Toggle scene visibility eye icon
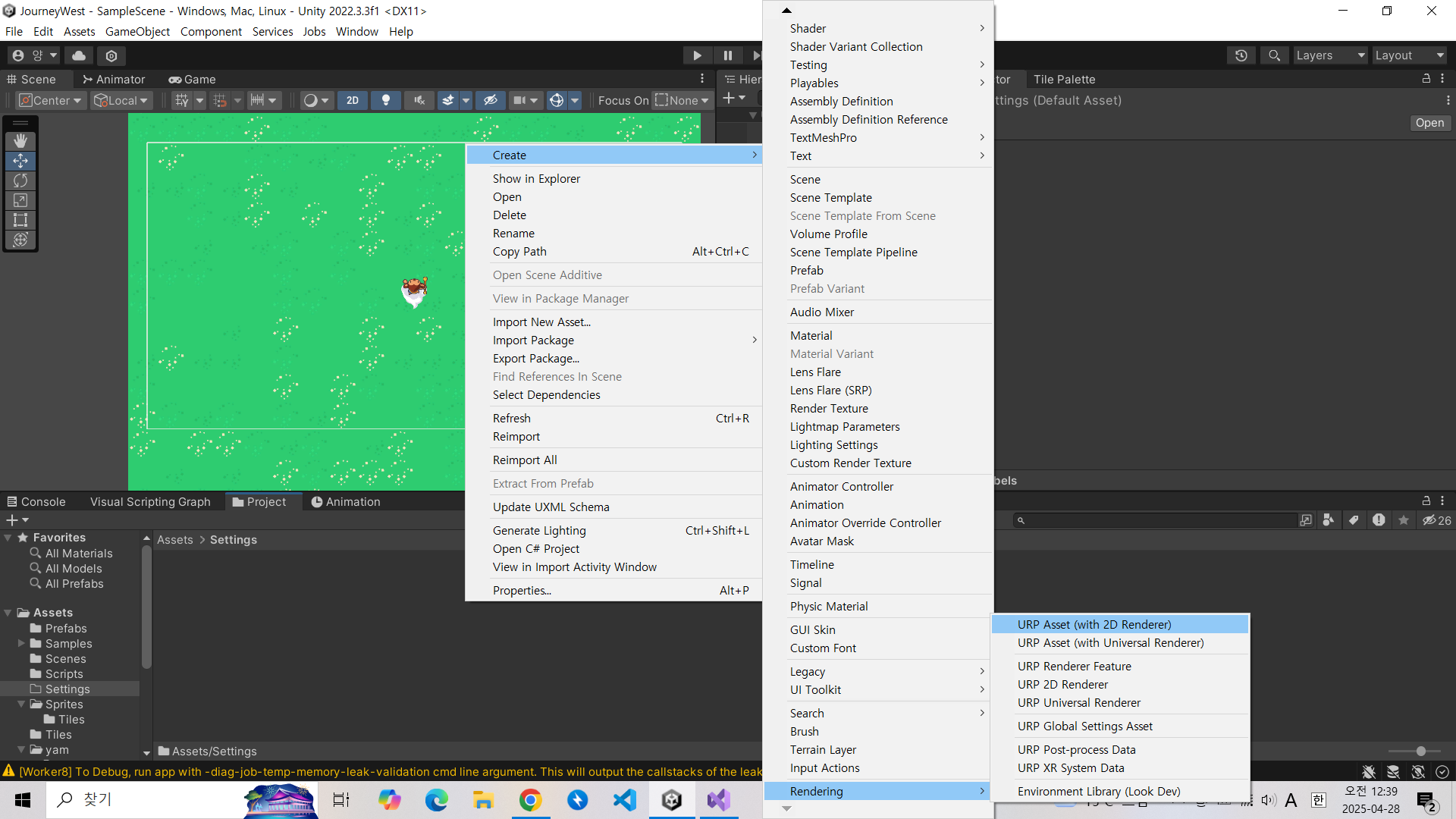1456x819 pixels. 491,100
